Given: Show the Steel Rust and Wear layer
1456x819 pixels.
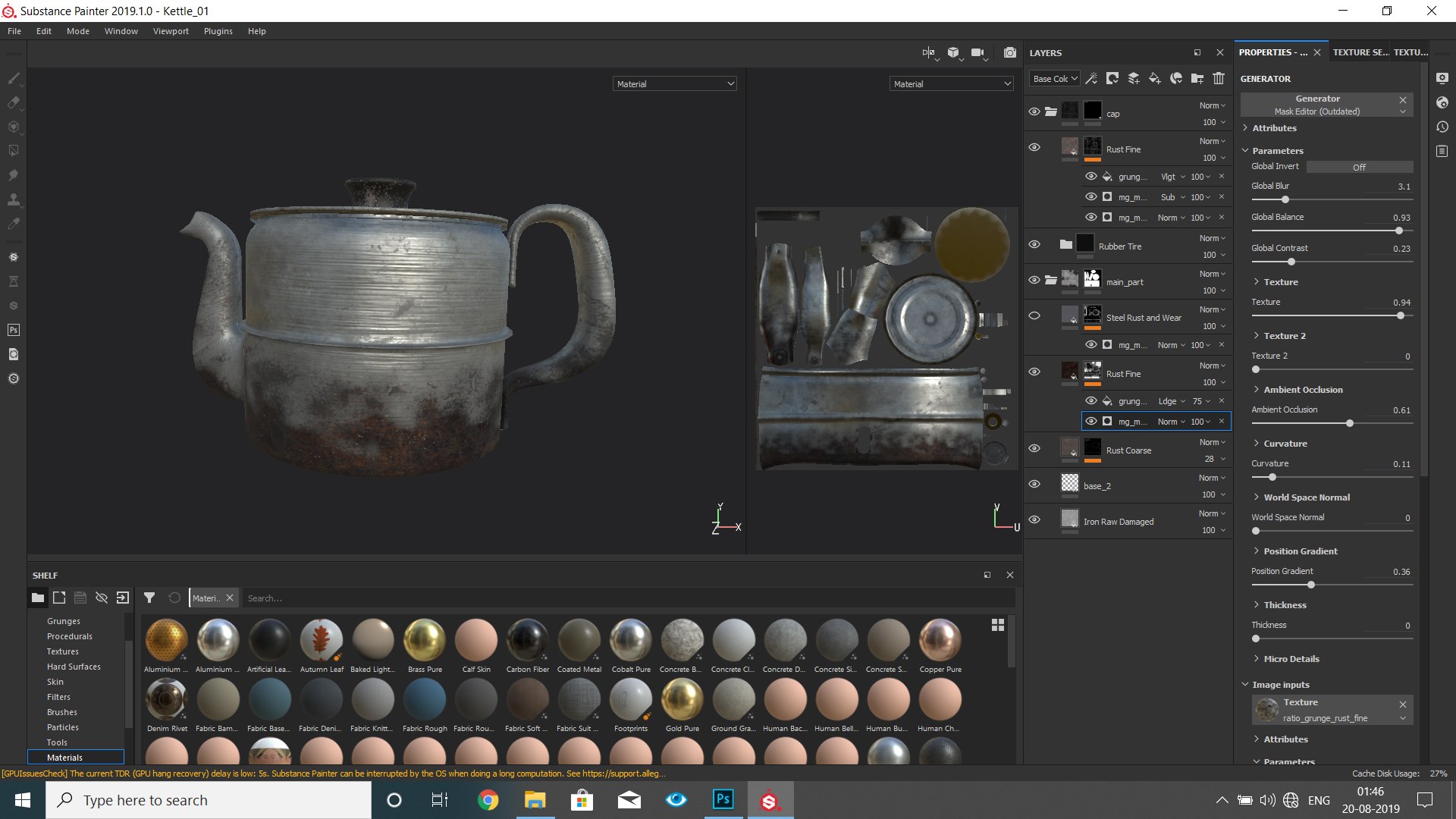Looking at the screenshot, I should [1034, 315].
